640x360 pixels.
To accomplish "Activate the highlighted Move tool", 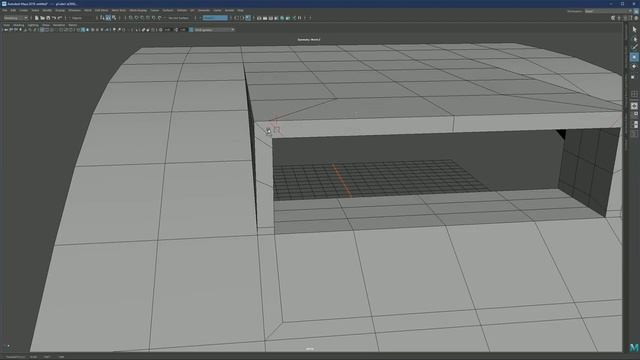I will [x=634, y=57].
